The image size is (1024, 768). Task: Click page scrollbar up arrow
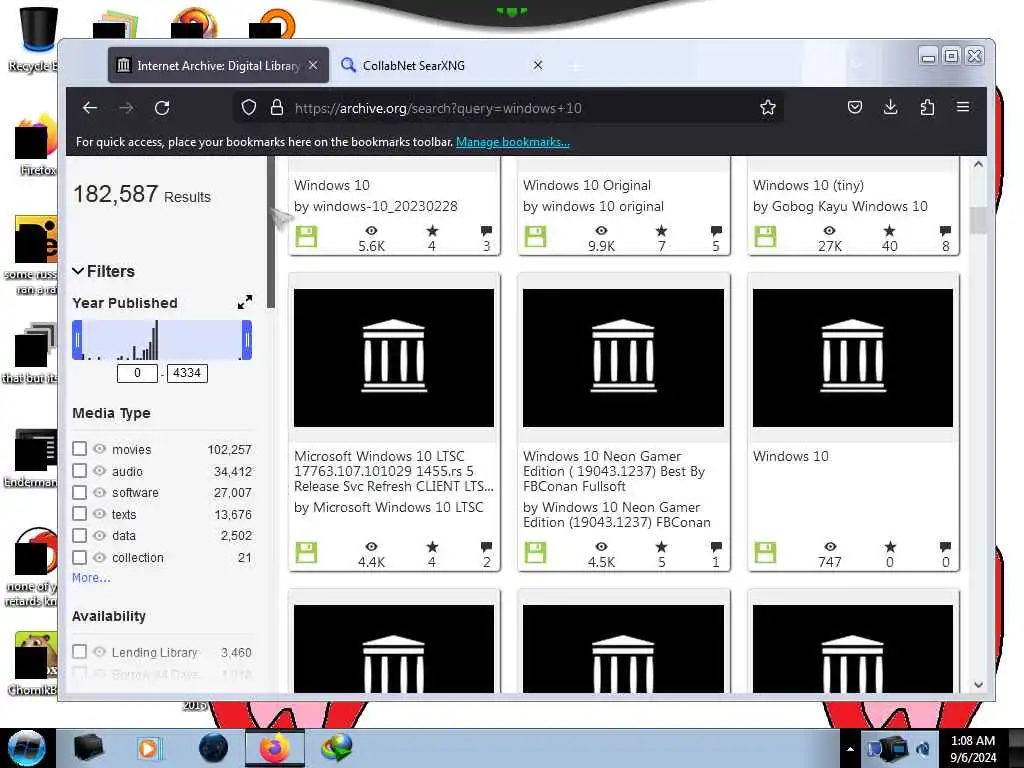coord(978,165)
